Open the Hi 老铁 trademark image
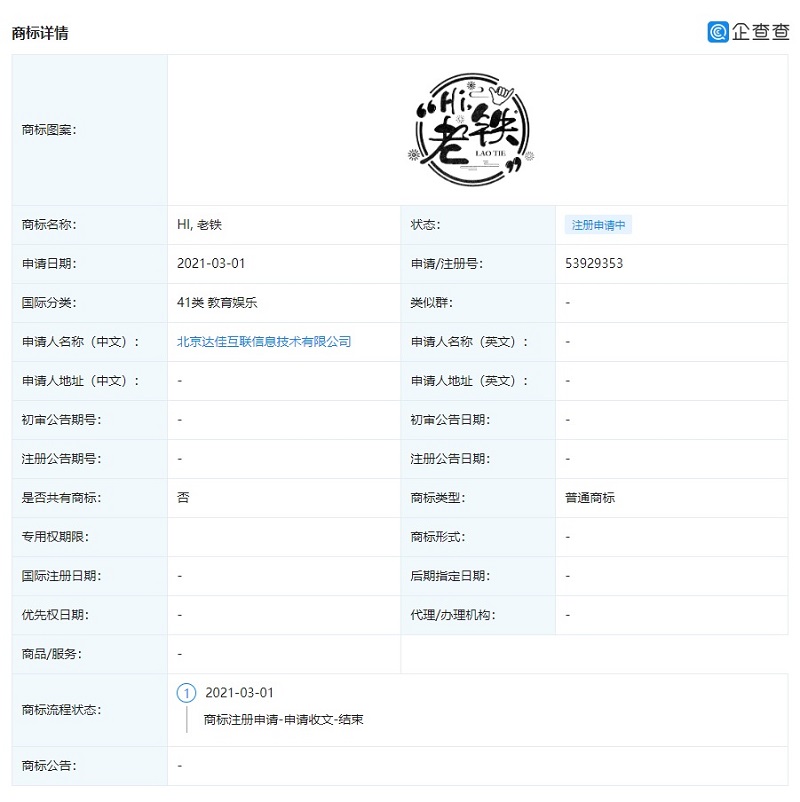 coord(472,129)
